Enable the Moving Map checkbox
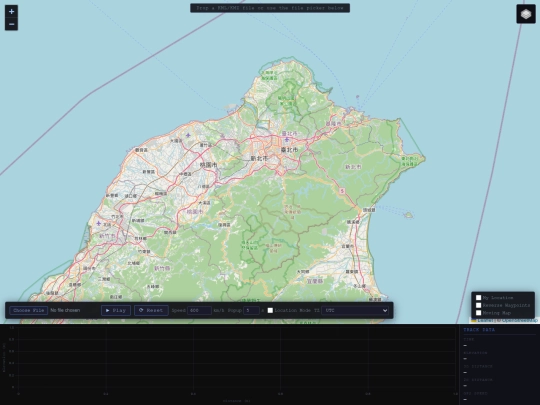Image resolution: width=540 pixels, height=405 pixels. pos(478,313)
